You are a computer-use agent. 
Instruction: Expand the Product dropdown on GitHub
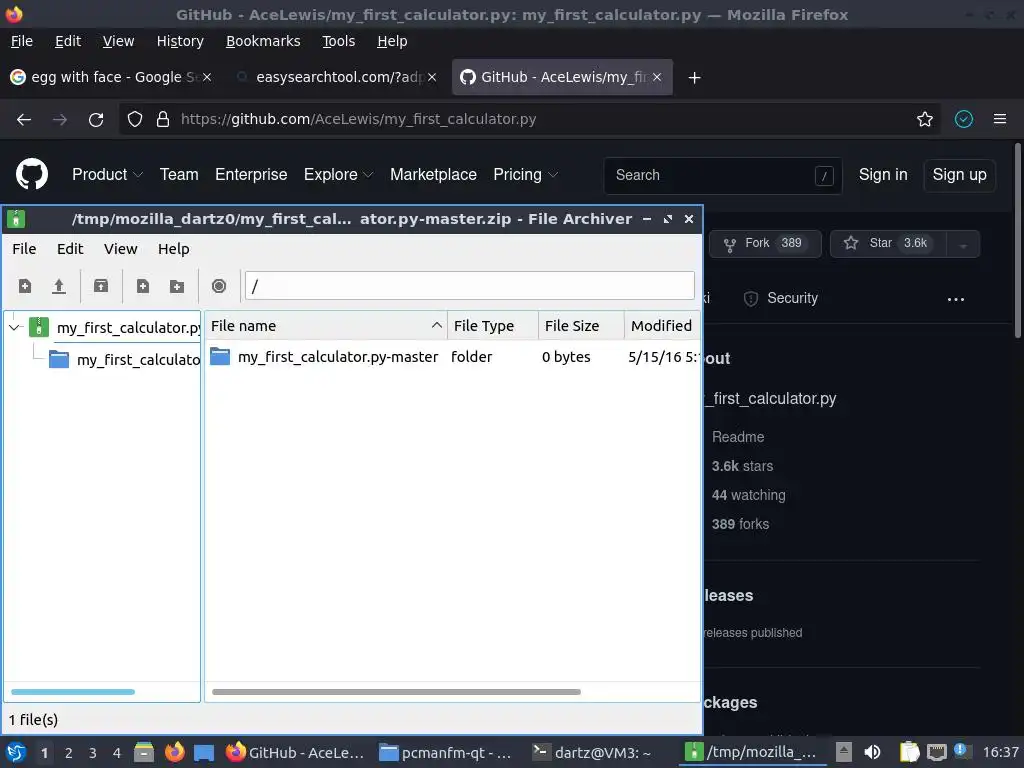coord(107,174)
